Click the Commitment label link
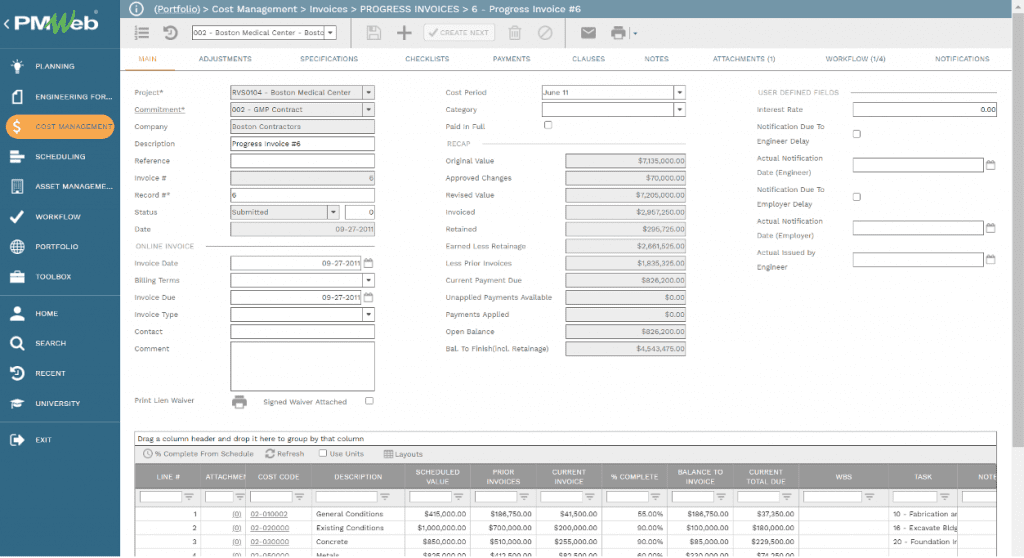Viewport: 1024px width, 558px height. coord(159,110)
